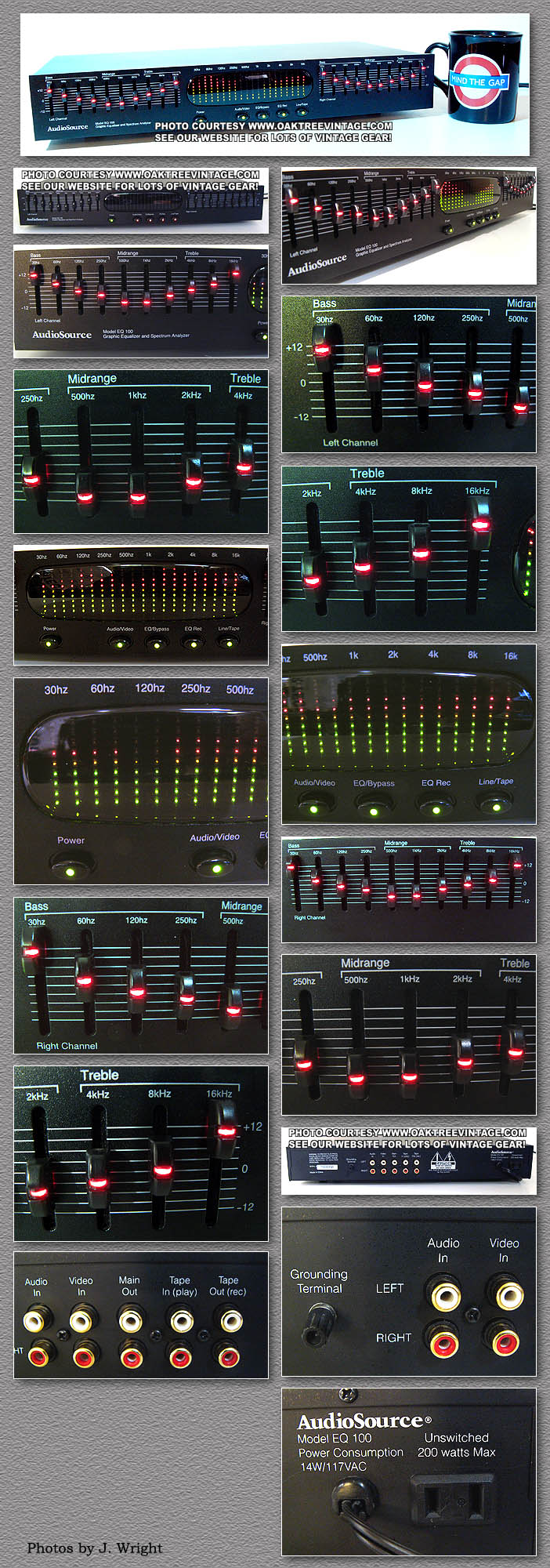Click the 'Grounding Terminal' label text
The image size is (550, 1568).
pyautogui.click(x=319, y=1281)
